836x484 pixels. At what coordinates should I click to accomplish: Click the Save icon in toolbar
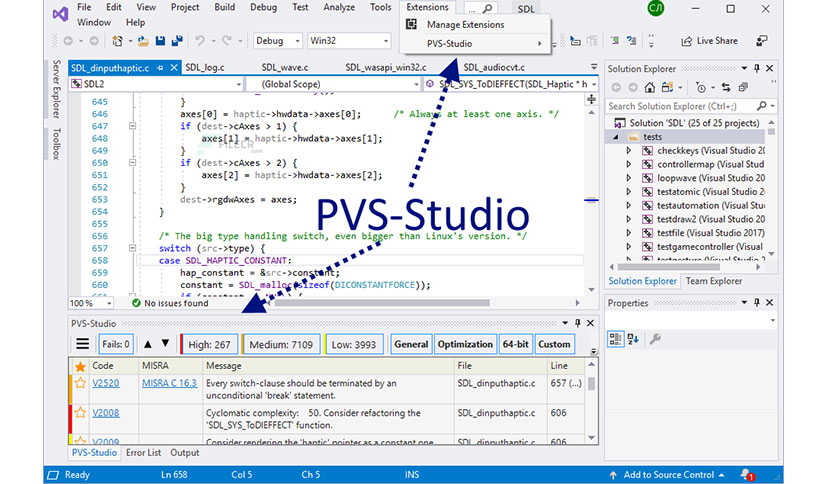(160, 41)
